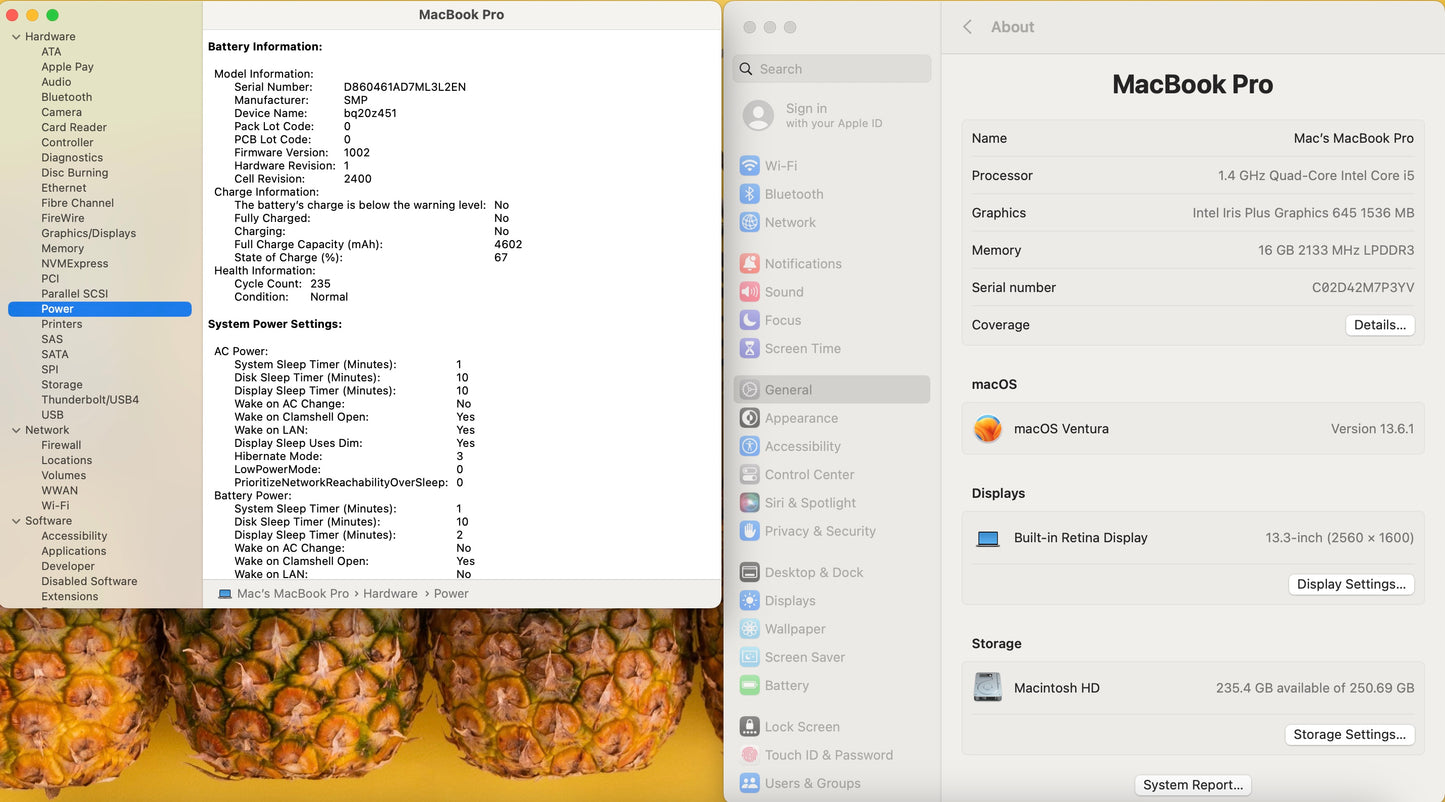1445x802 pixels.
Task: Click the Search field in Settings
Action: coord(832,69)
